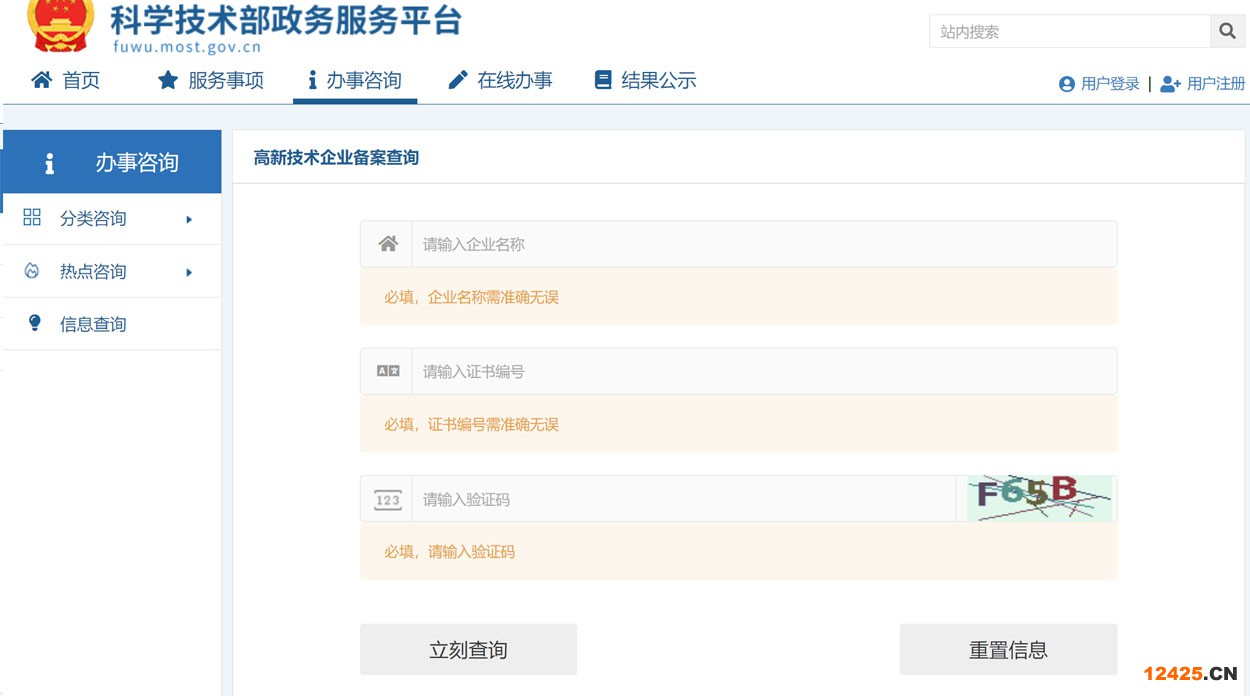Click the 必填，请输入验证码 hint
The image size is (1250, 696).
click(449, 551)
